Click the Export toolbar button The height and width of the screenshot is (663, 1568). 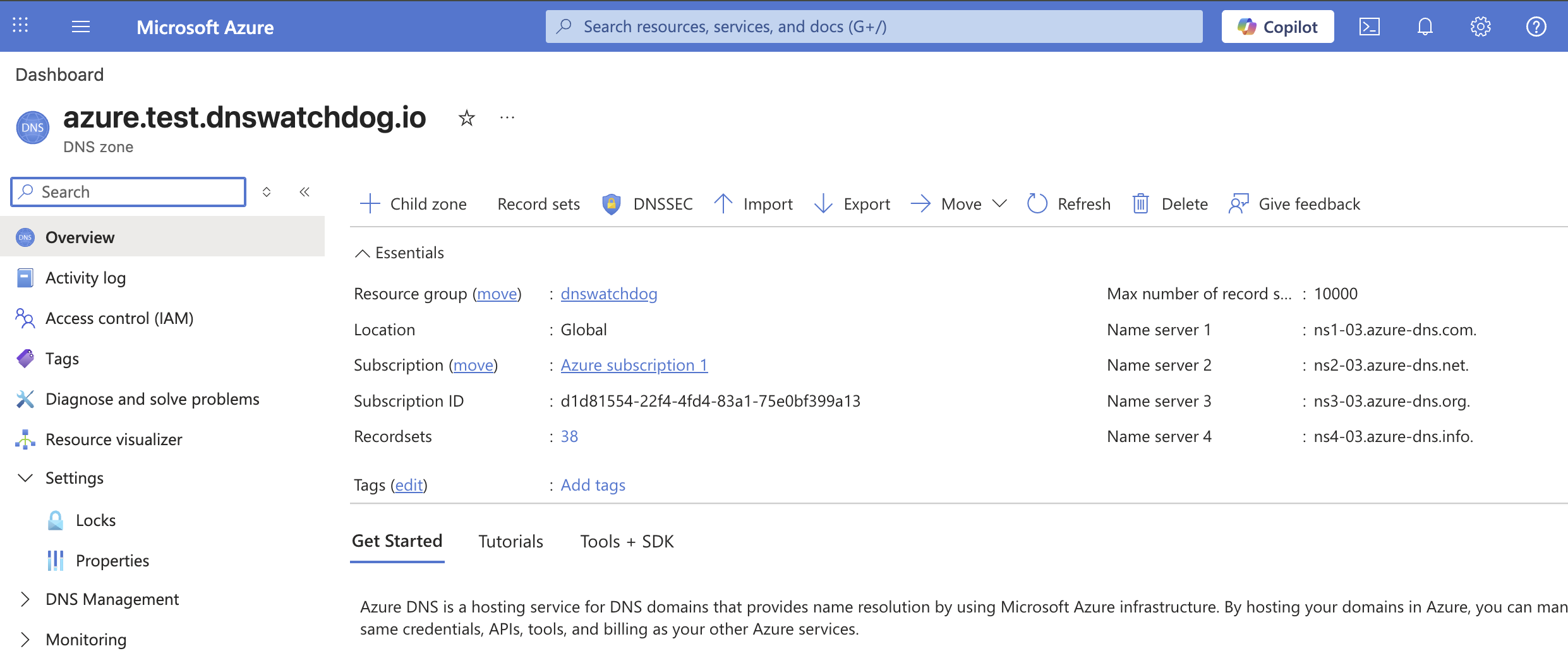click(852, 204)
